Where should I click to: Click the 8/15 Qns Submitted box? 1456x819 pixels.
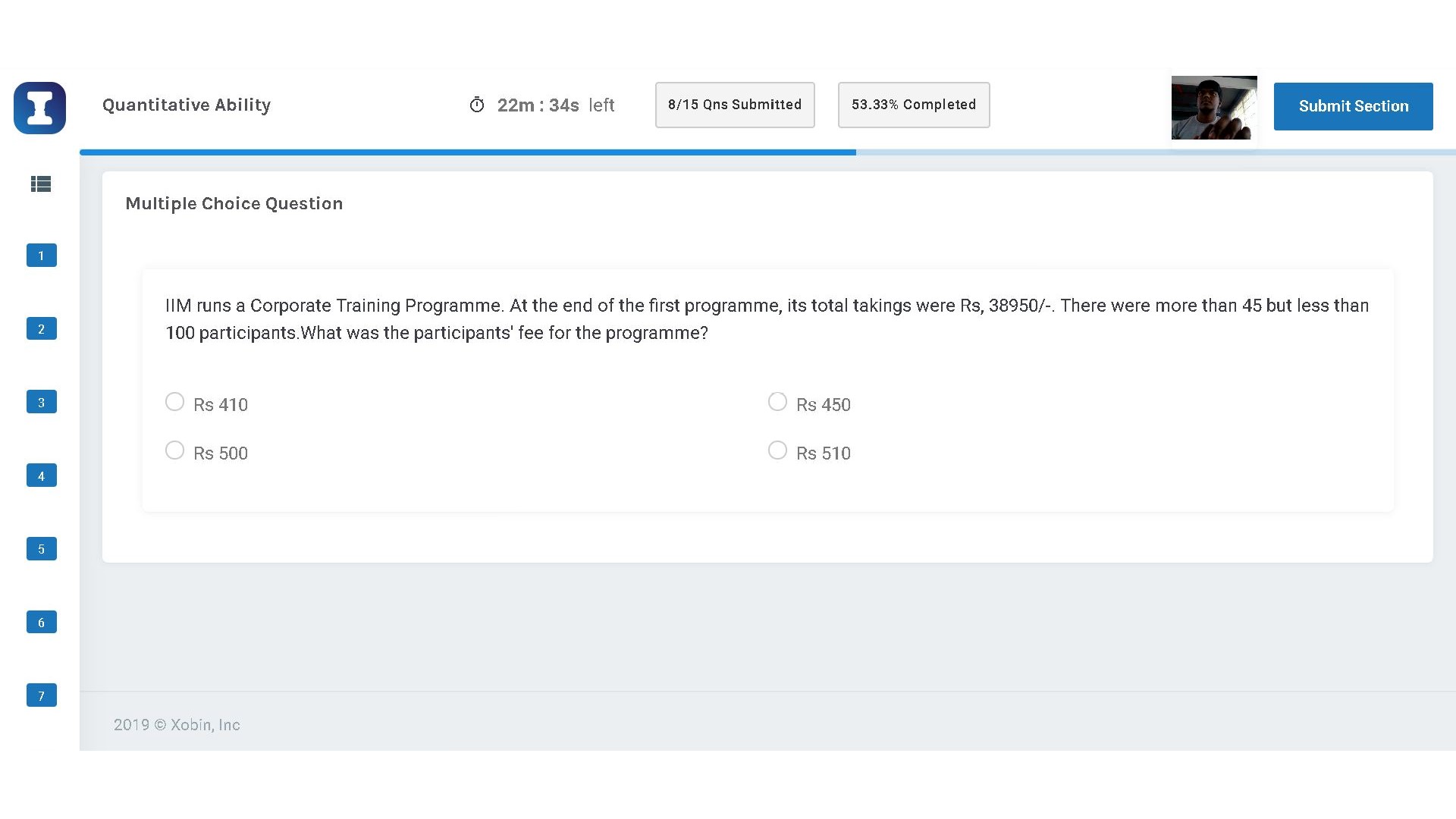(x=734, y=105)
